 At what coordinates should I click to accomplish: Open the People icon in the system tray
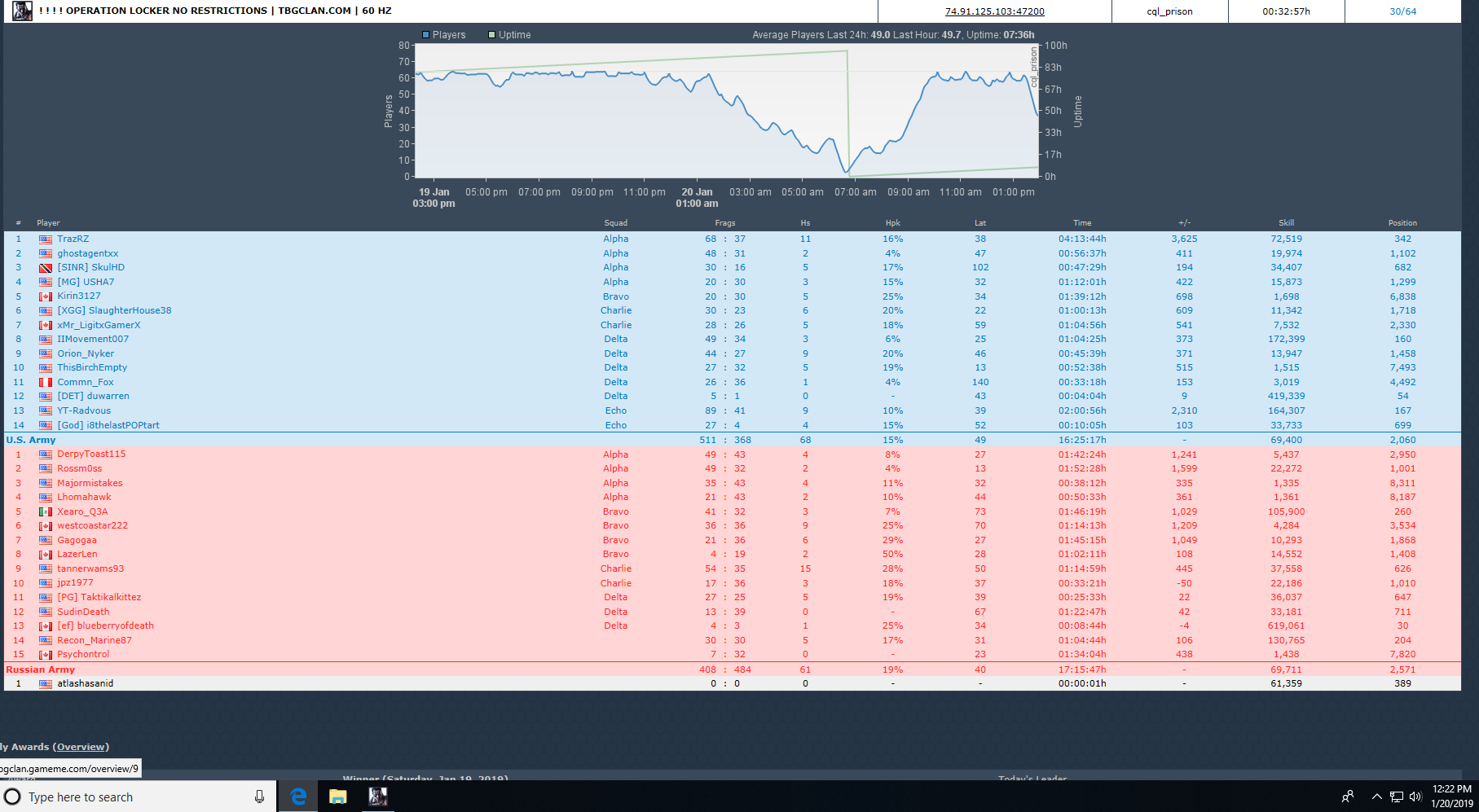click(x=1347, y=797)
